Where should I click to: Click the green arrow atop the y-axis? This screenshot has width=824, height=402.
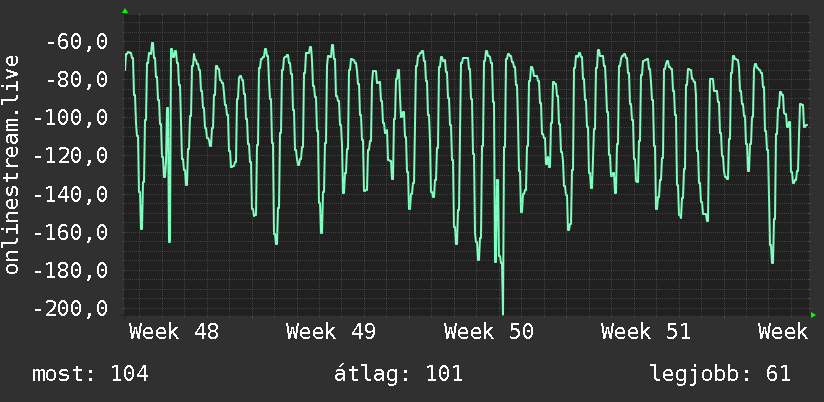tap(125, 11)
